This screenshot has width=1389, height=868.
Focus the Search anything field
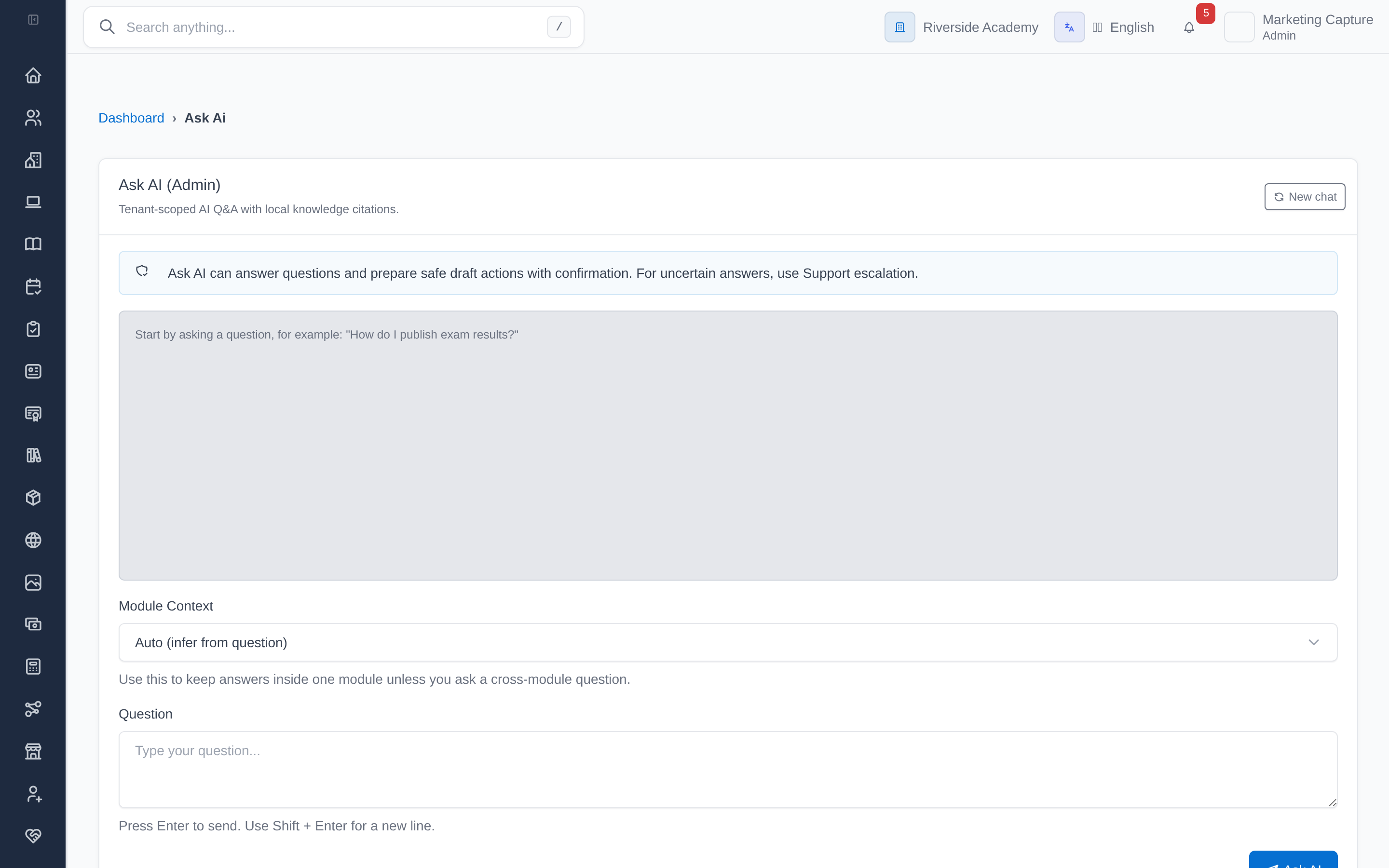coord(333,27)
